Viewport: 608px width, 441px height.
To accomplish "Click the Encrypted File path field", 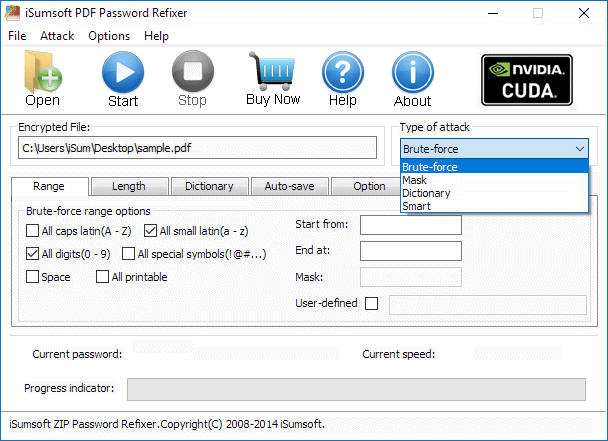I will 197,148.
